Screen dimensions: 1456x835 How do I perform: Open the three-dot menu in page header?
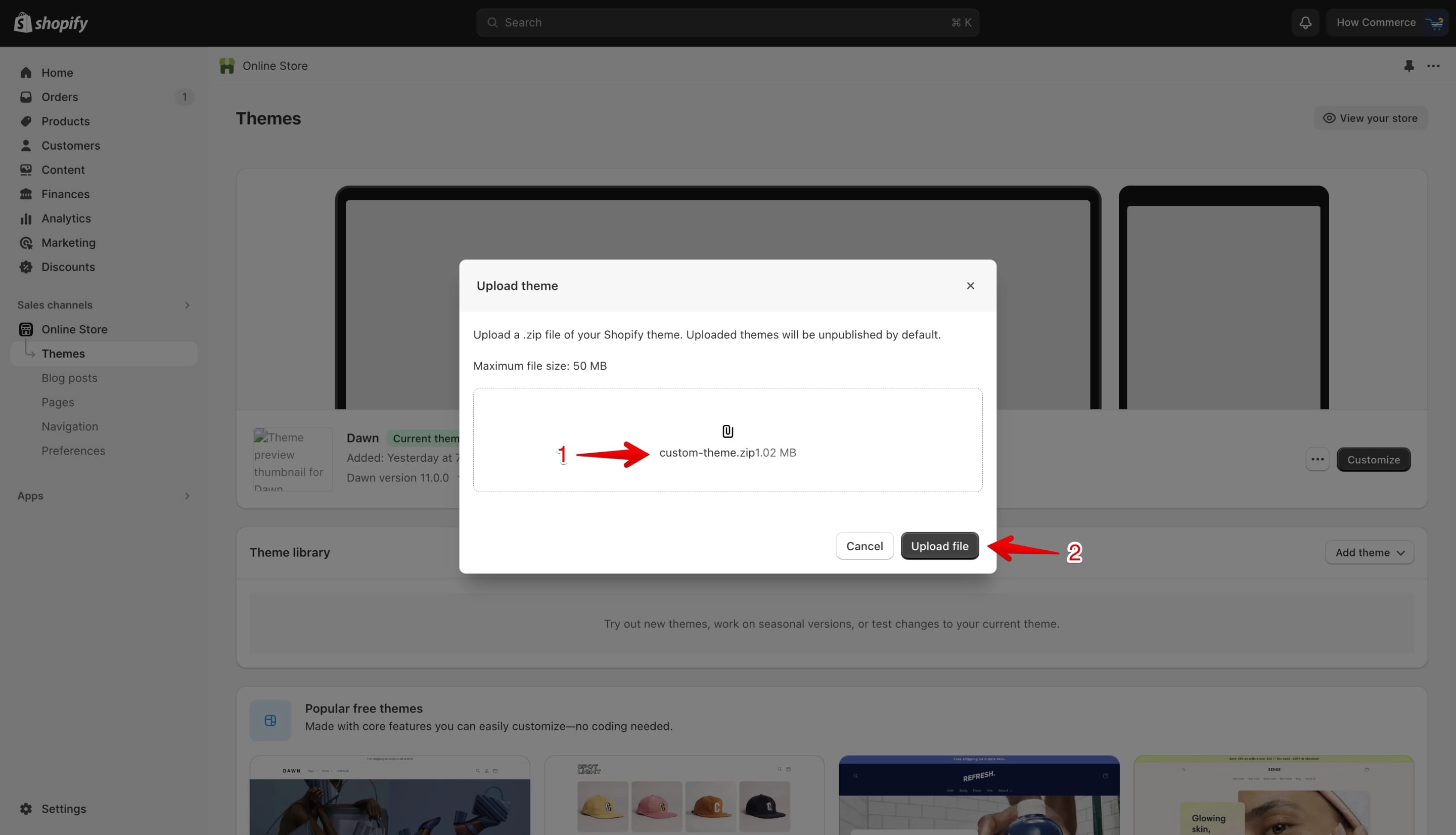coord(1434,66)
